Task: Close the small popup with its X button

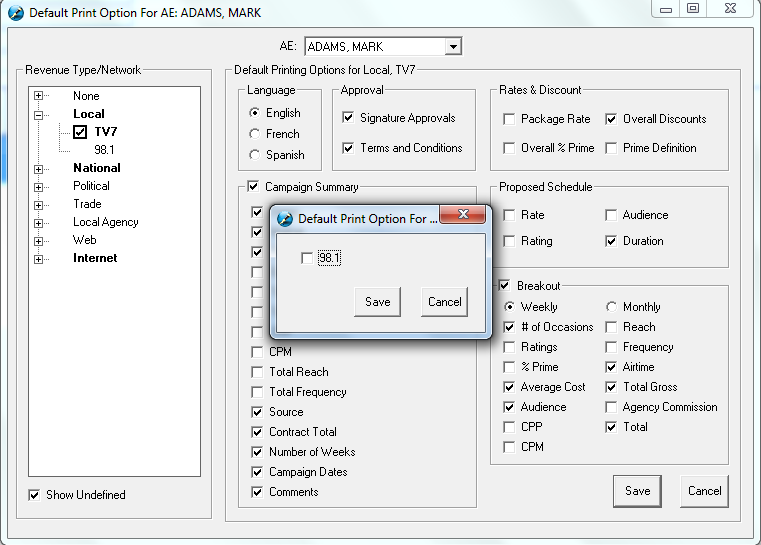Action: [x=463, y=216]
